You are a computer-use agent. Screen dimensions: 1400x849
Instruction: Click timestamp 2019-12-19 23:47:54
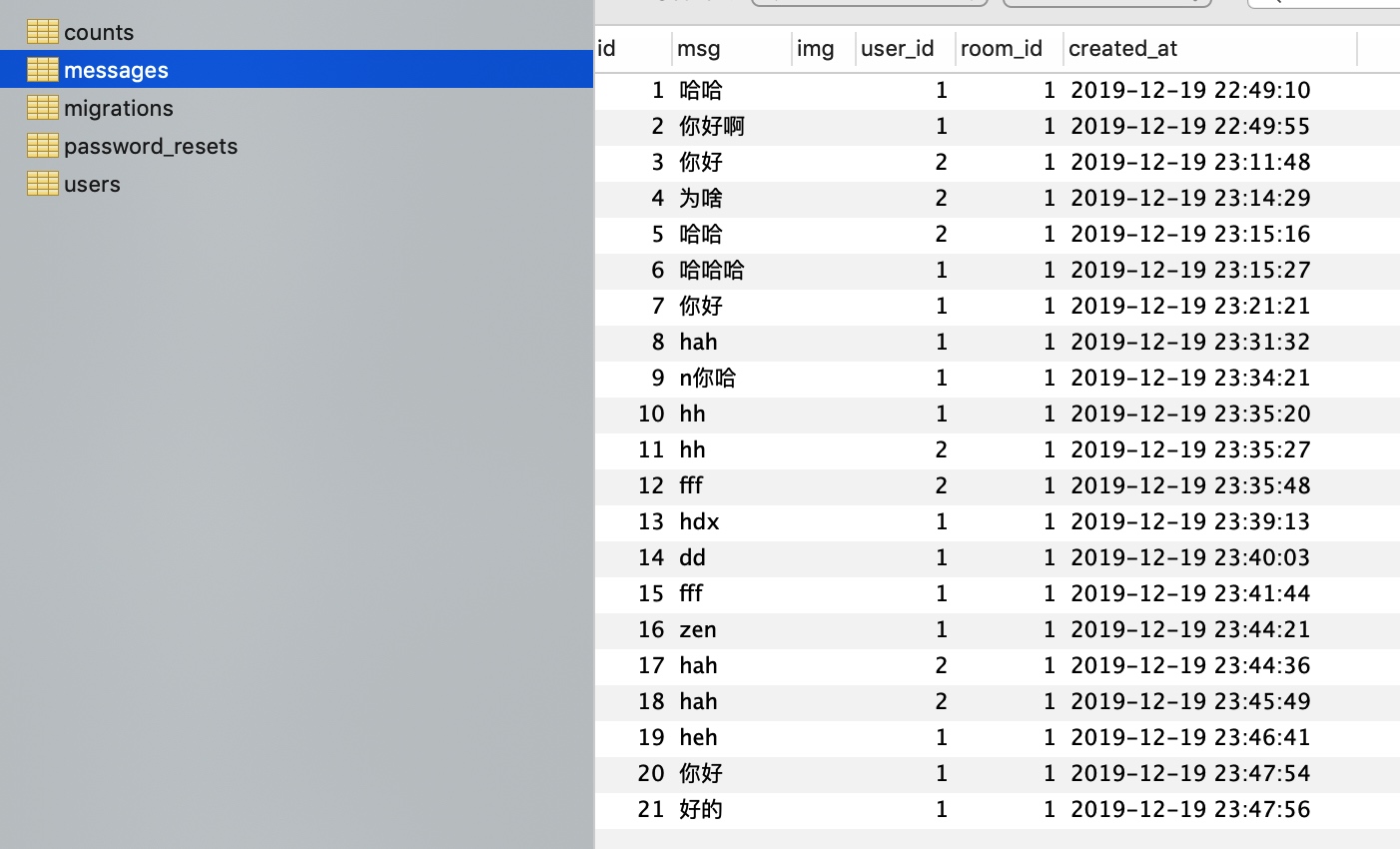click(x=1190, y=773)
